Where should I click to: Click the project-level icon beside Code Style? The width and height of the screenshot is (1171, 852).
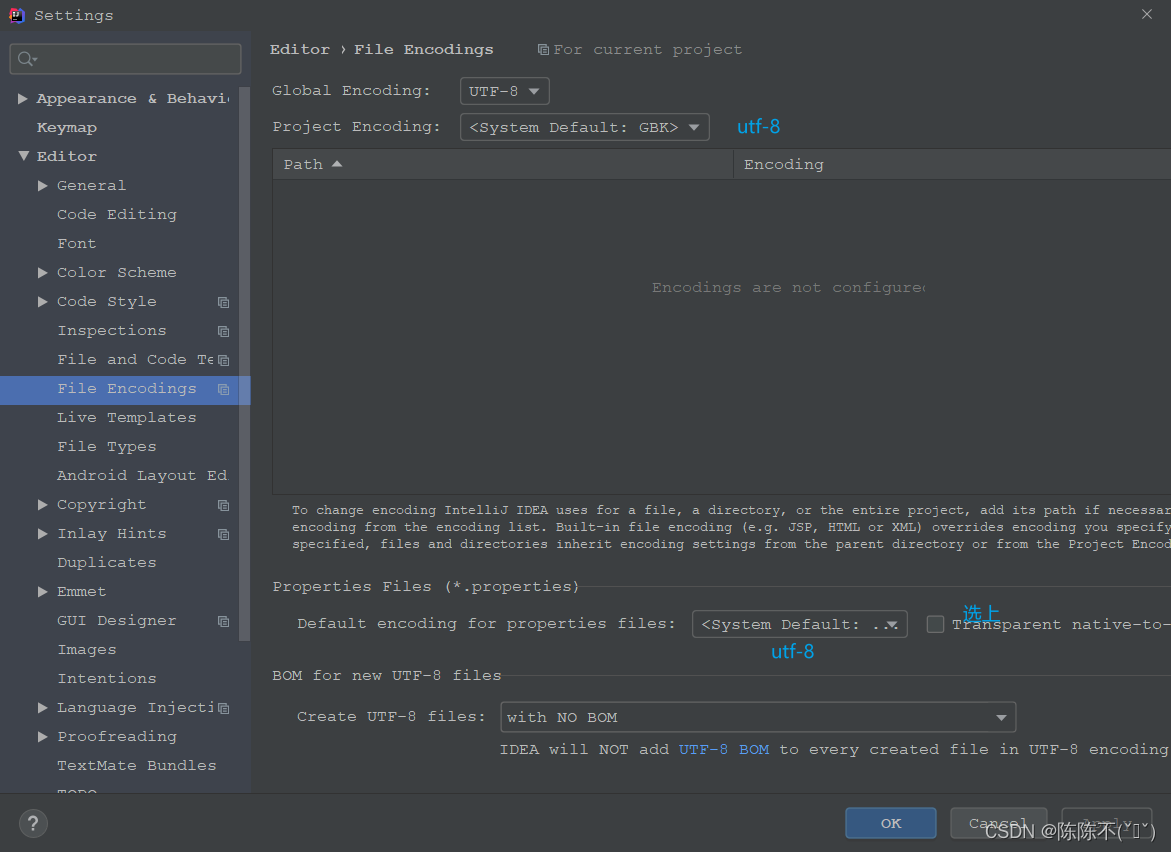point(223,302)
